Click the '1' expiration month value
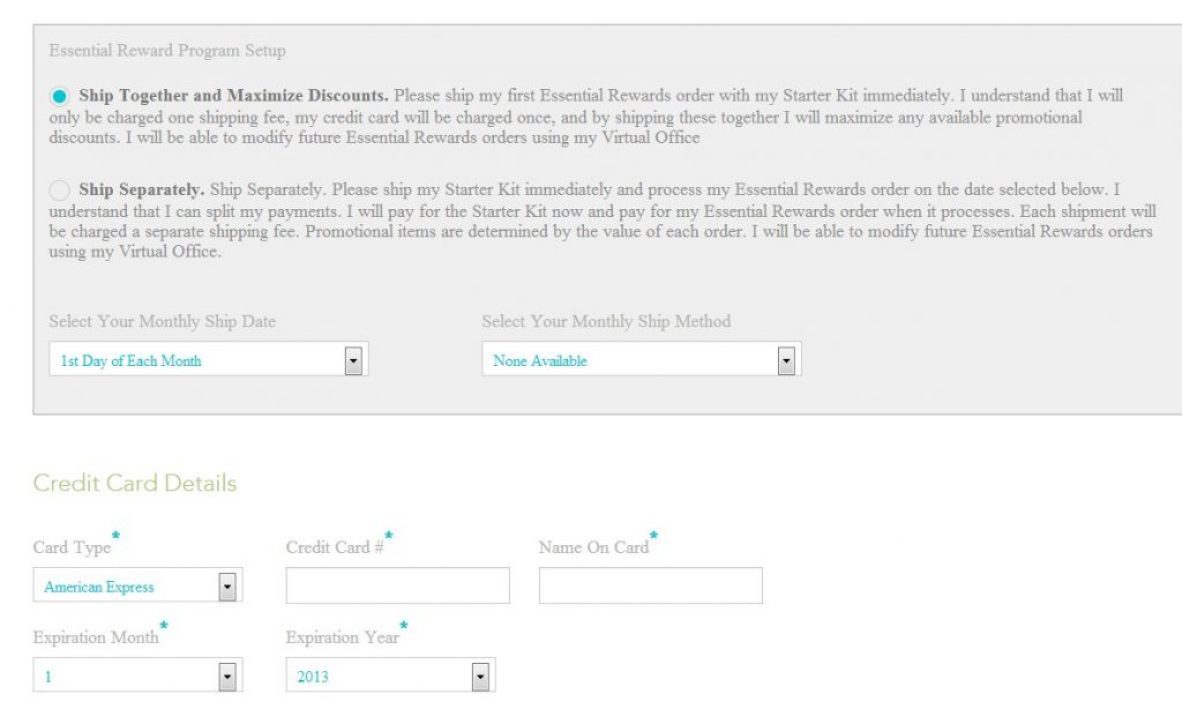Image resolution: width=1182 pixels, height=709 pixels. point(48,678)
